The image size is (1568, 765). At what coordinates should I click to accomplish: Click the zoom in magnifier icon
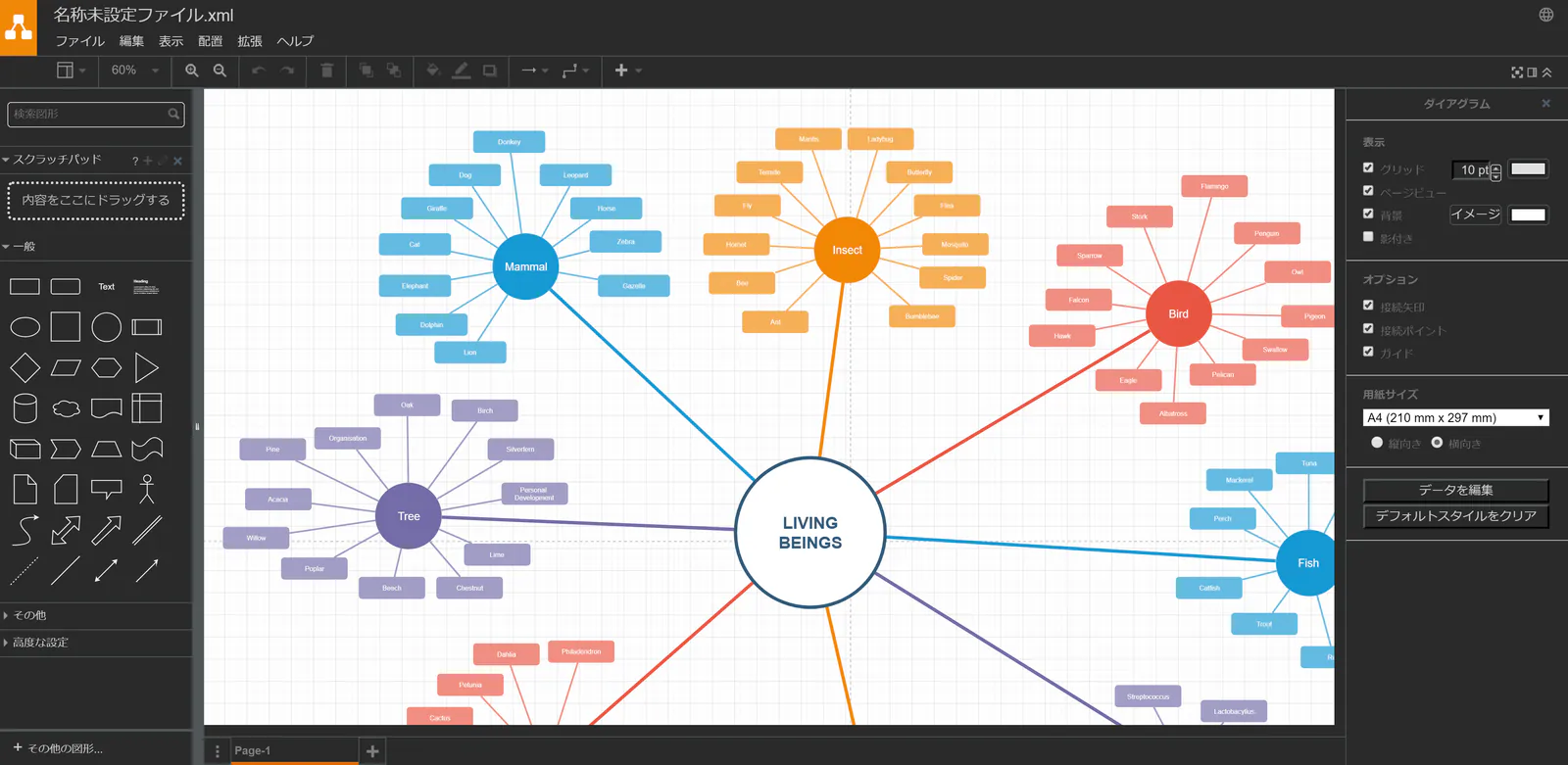[192, 71]
